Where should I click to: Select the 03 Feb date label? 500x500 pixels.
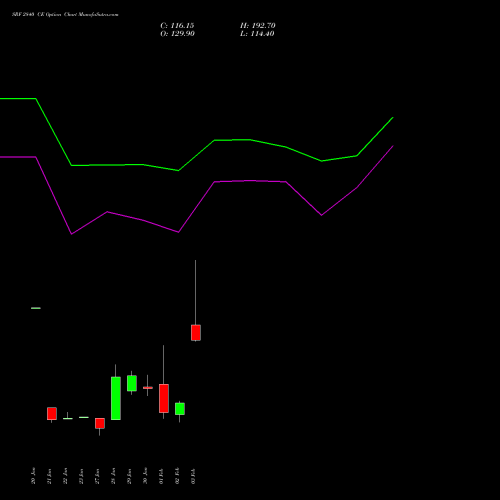(x=193, y=476)
